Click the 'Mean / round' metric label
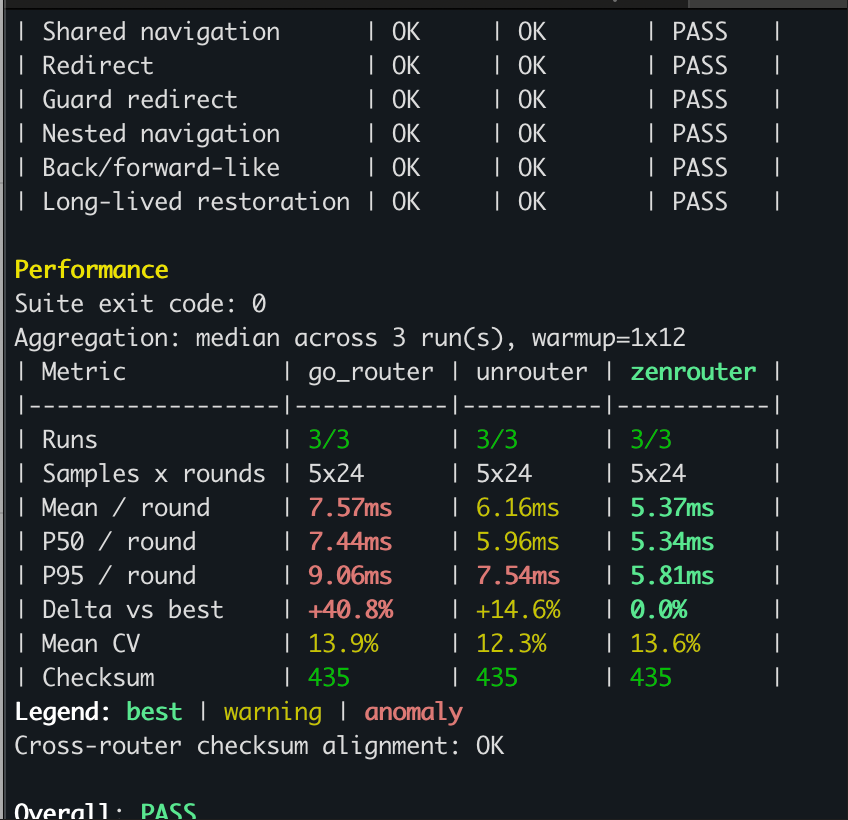848x820 pixels. (x=126, y=508)
